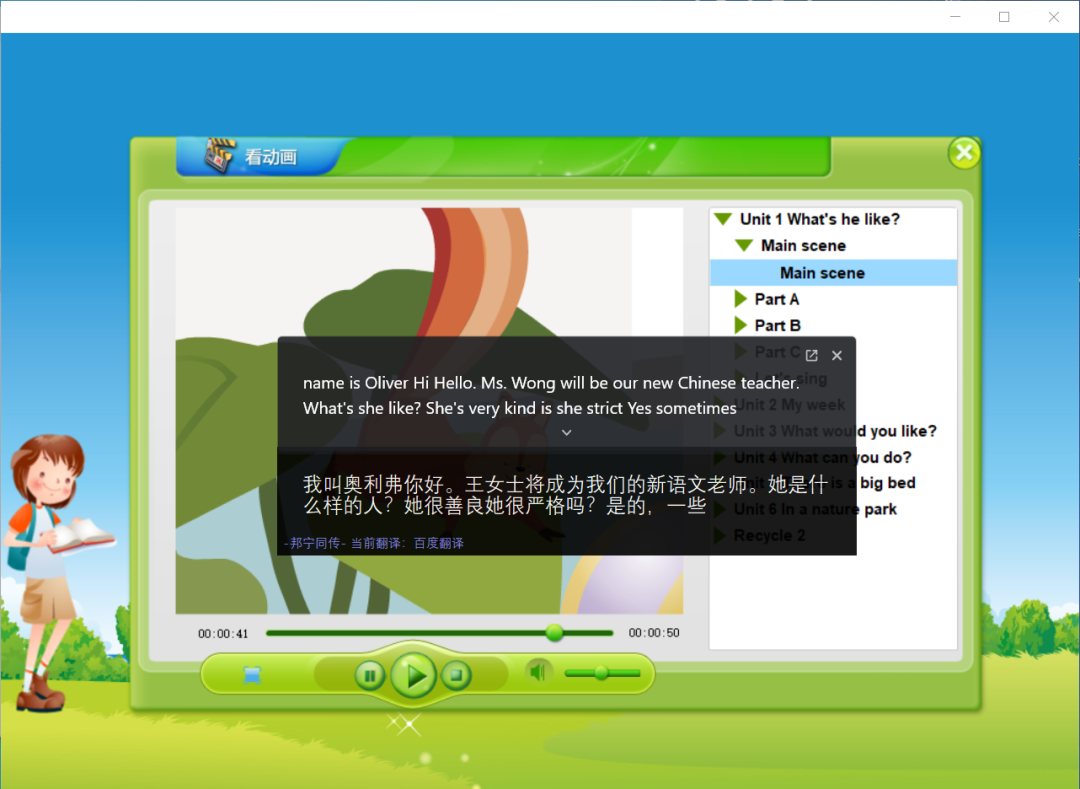
Task: Expand the subtitle overlay chevron
Action: pyautogui.click(x=566, y=432)
